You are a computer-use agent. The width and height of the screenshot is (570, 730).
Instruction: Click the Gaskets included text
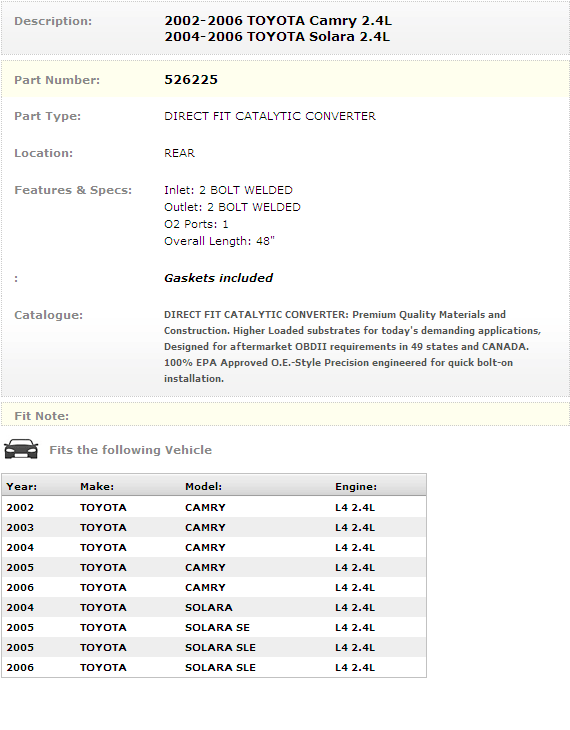218,278
